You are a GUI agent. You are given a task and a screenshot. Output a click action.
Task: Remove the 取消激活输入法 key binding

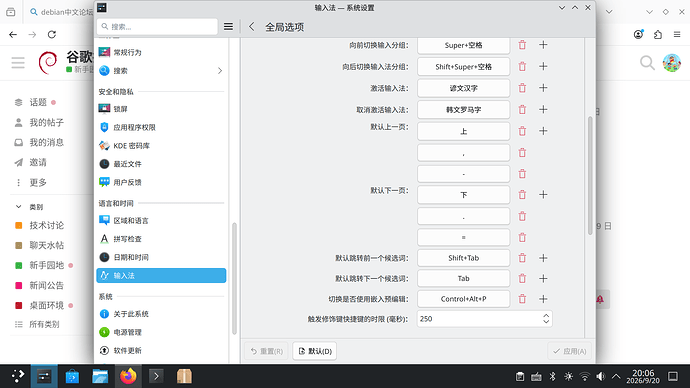[x=522, y=110]
